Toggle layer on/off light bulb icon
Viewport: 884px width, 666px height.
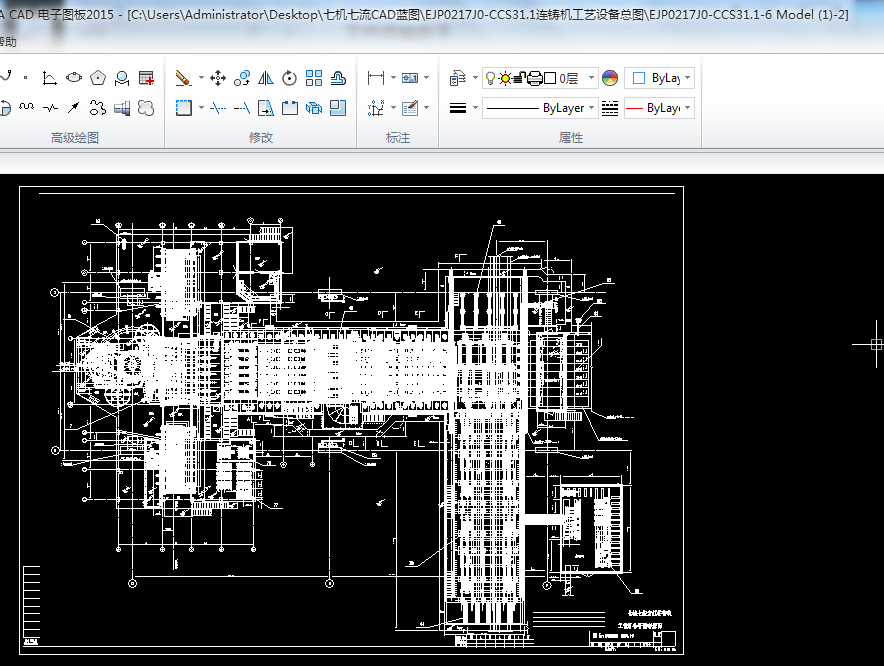[x=490, y=78]
